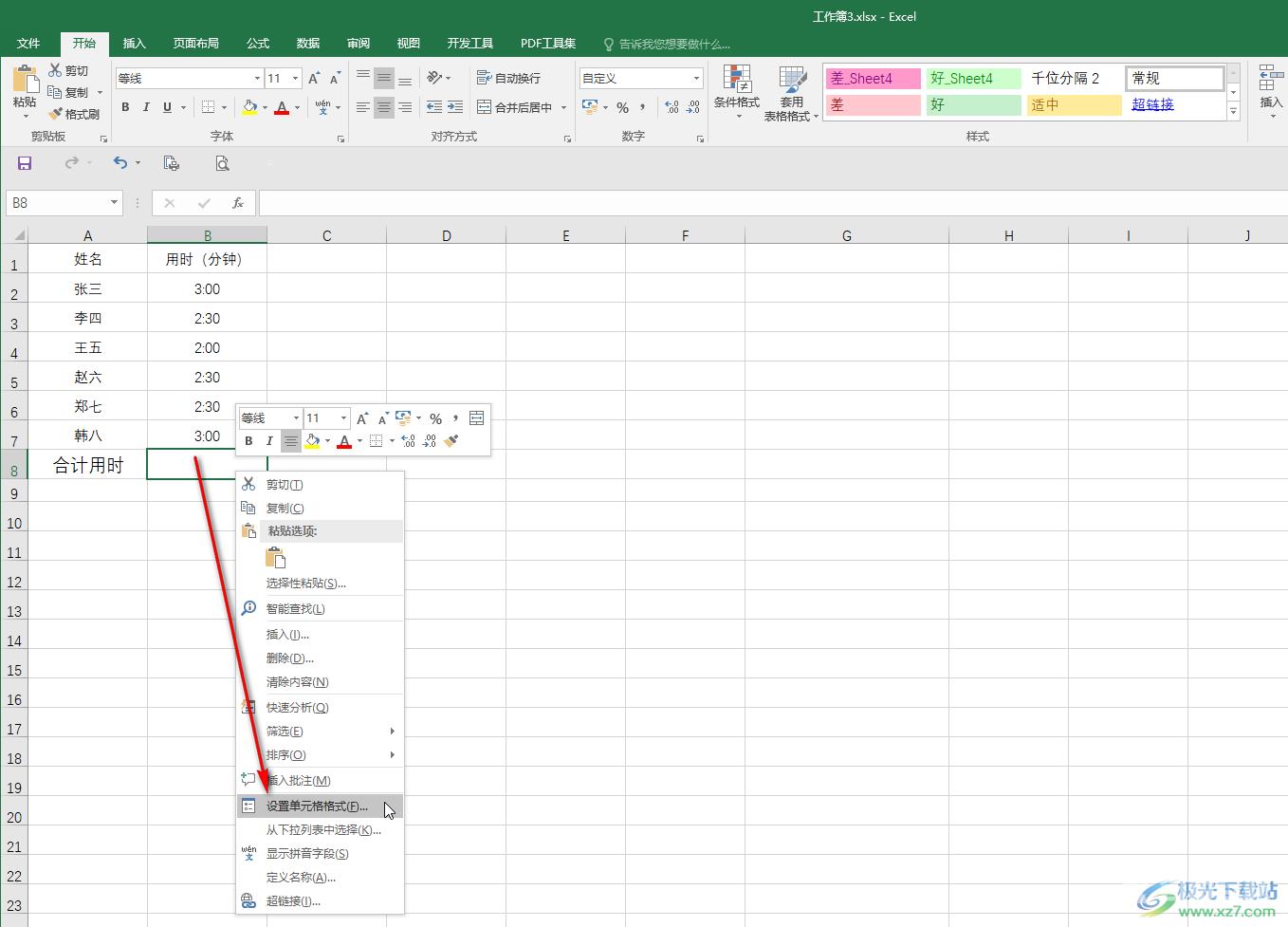Click the Accounting Number Format icon
The height and width of the screenshot is (927, 1288).
click(590, 107)
